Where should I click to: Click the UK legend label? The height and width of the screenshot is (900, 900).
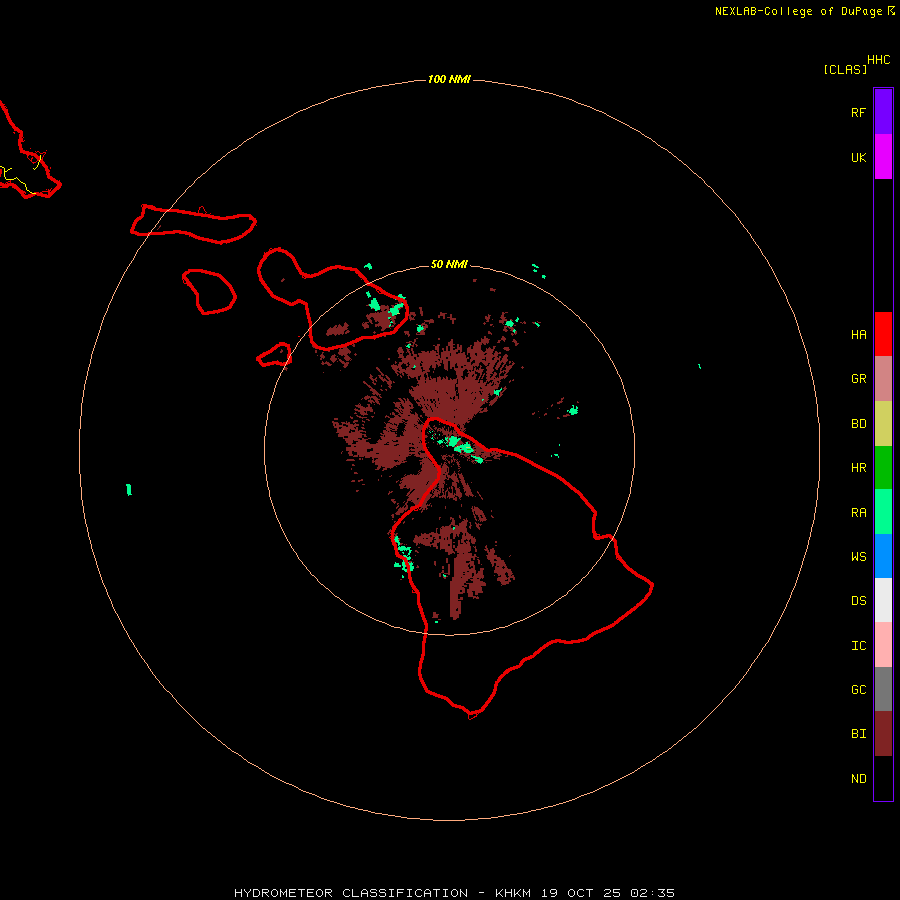click(x=858, y=157)
